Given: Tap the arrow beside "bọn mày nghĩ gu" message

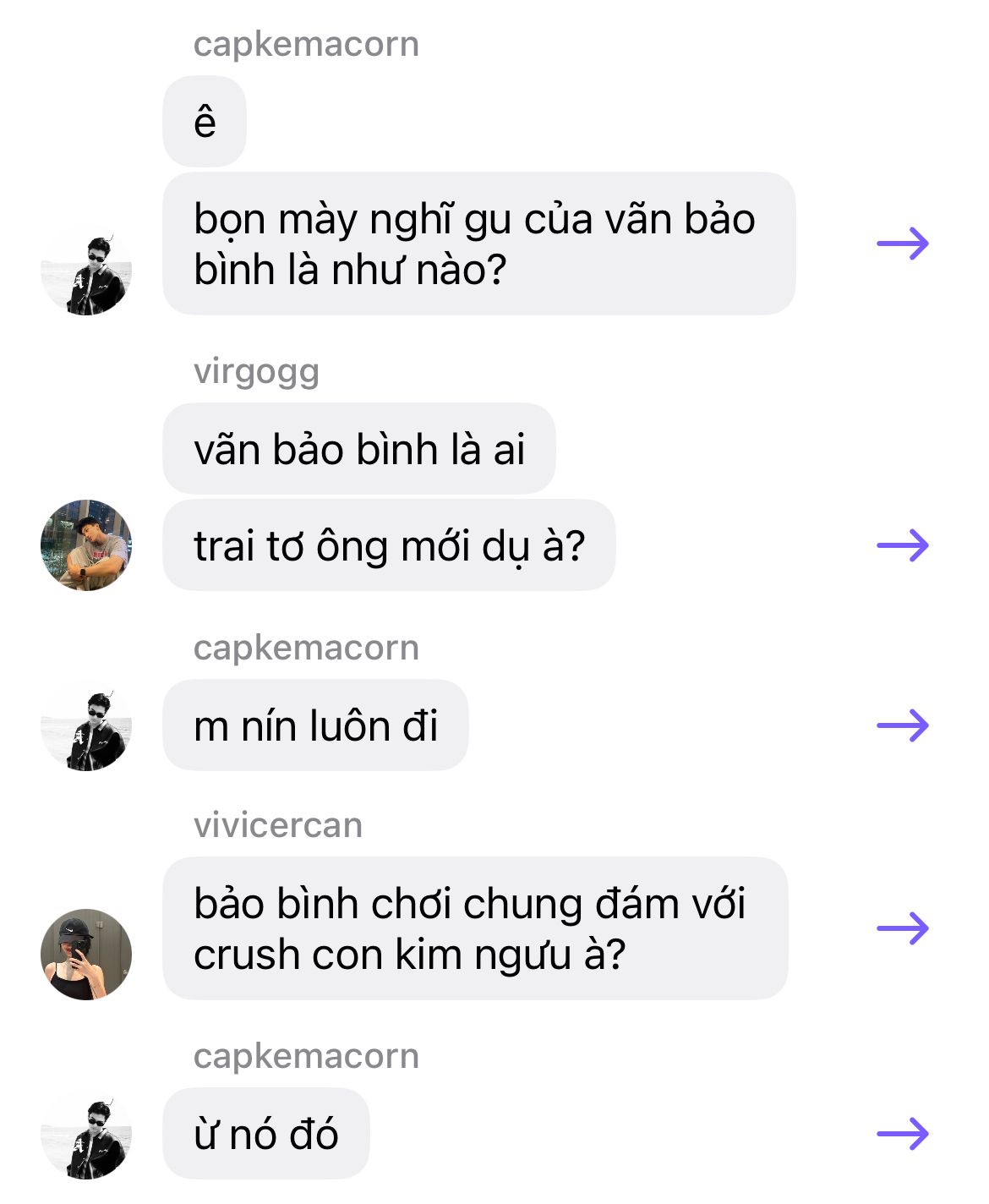Looking at the screenshot, I should 903,244.
